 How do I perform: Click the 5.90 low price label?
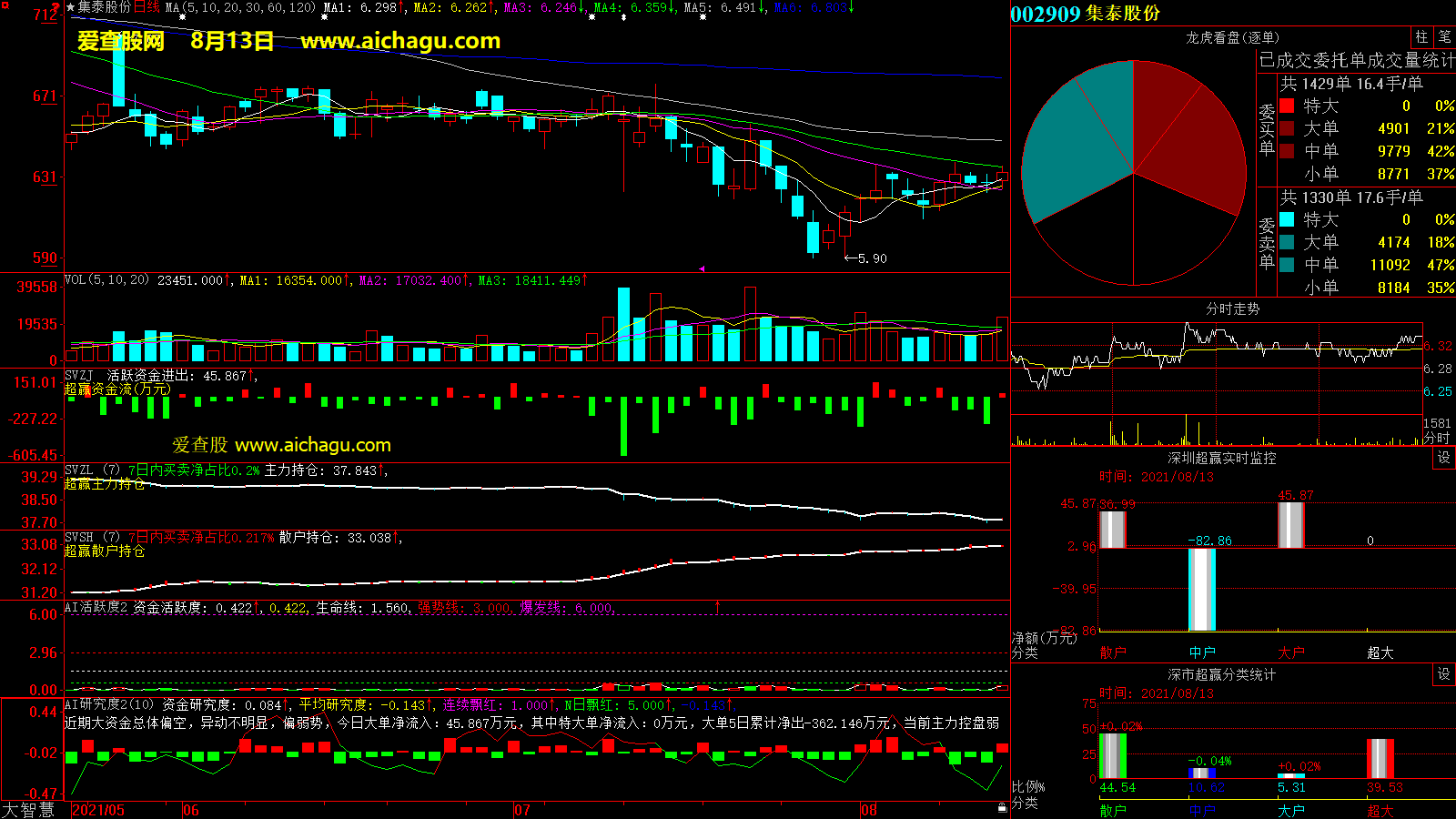(871, 258)
